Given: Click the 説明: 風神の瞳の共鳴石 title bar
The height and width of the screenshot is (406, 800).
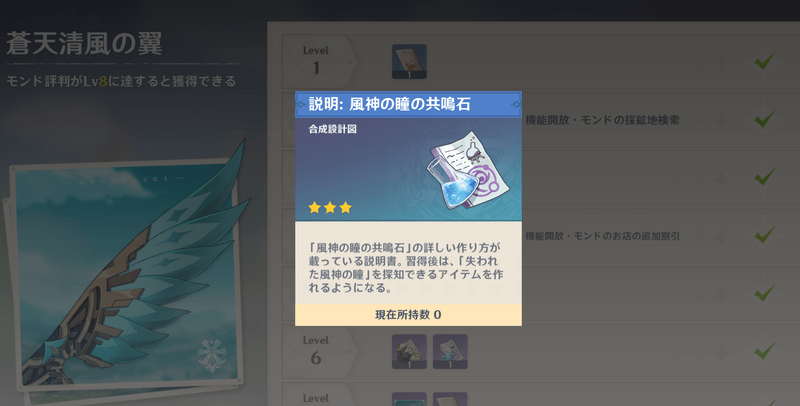Looking at the screenshot, I should (408, 104).
